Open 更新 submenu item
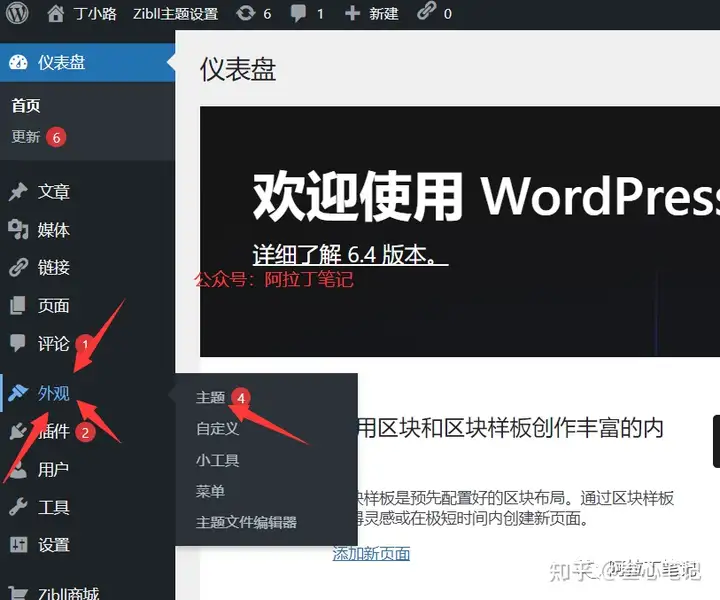 coord(26,136)
